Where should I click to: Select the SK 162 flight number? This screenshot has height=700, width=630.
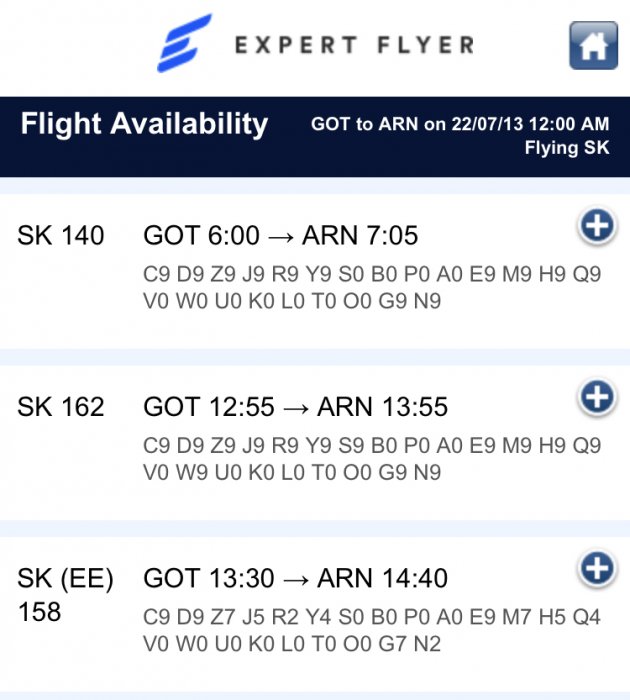[x=61, y=407]
